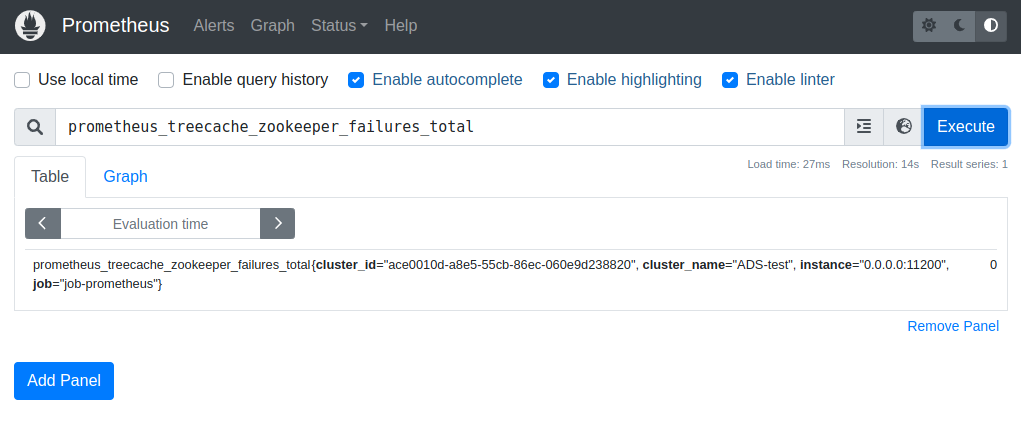The image size is (1021, 434).
Task: Click the Prometheus brand title
Action: (115, 26)
